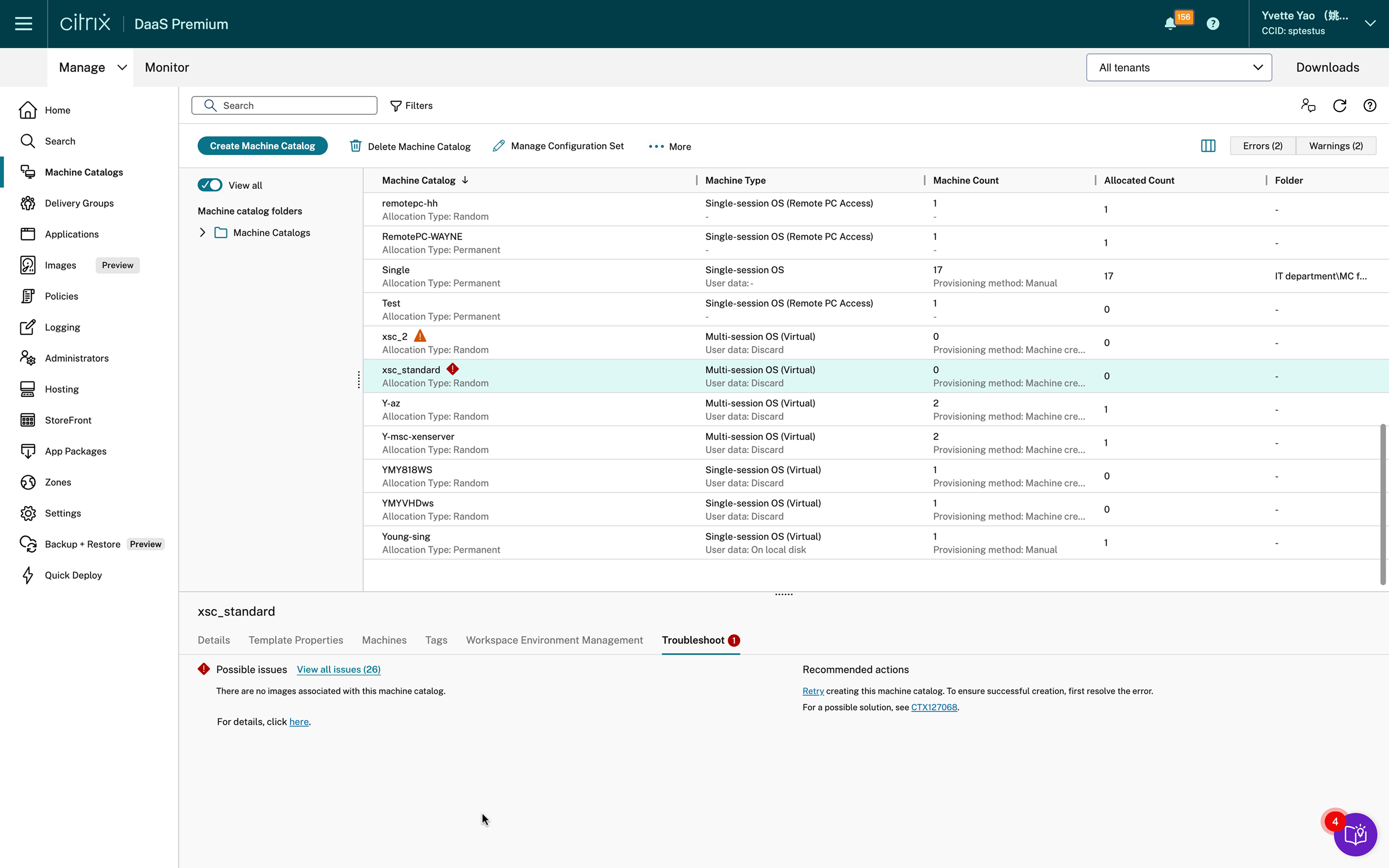
Task: Open the Machines tab
Action: click(x=384, y=640)
